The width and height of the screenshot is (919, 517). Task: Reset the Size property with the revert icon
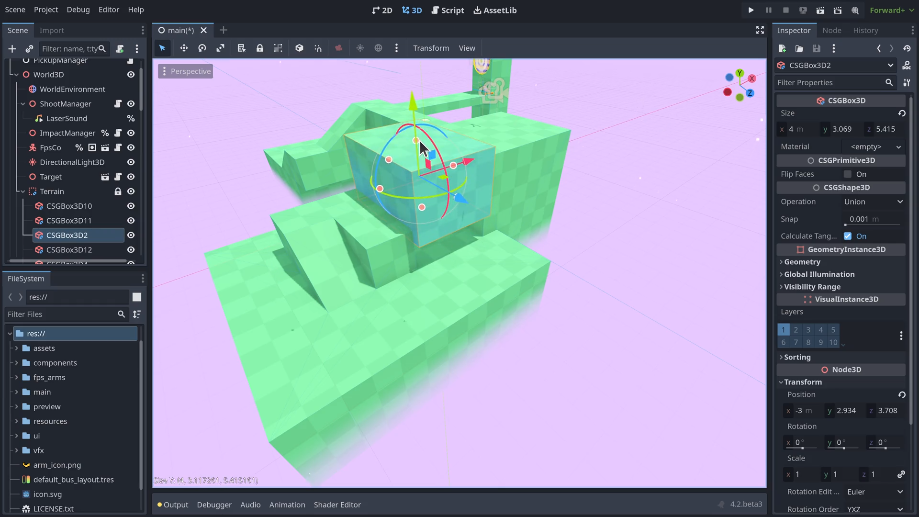tap(902, 113)
